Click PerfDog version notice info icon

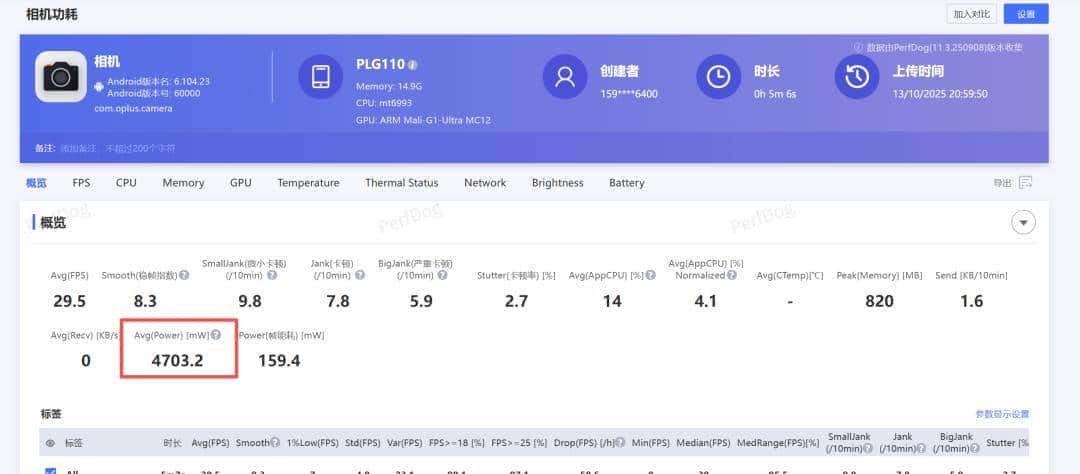[858, 48]
